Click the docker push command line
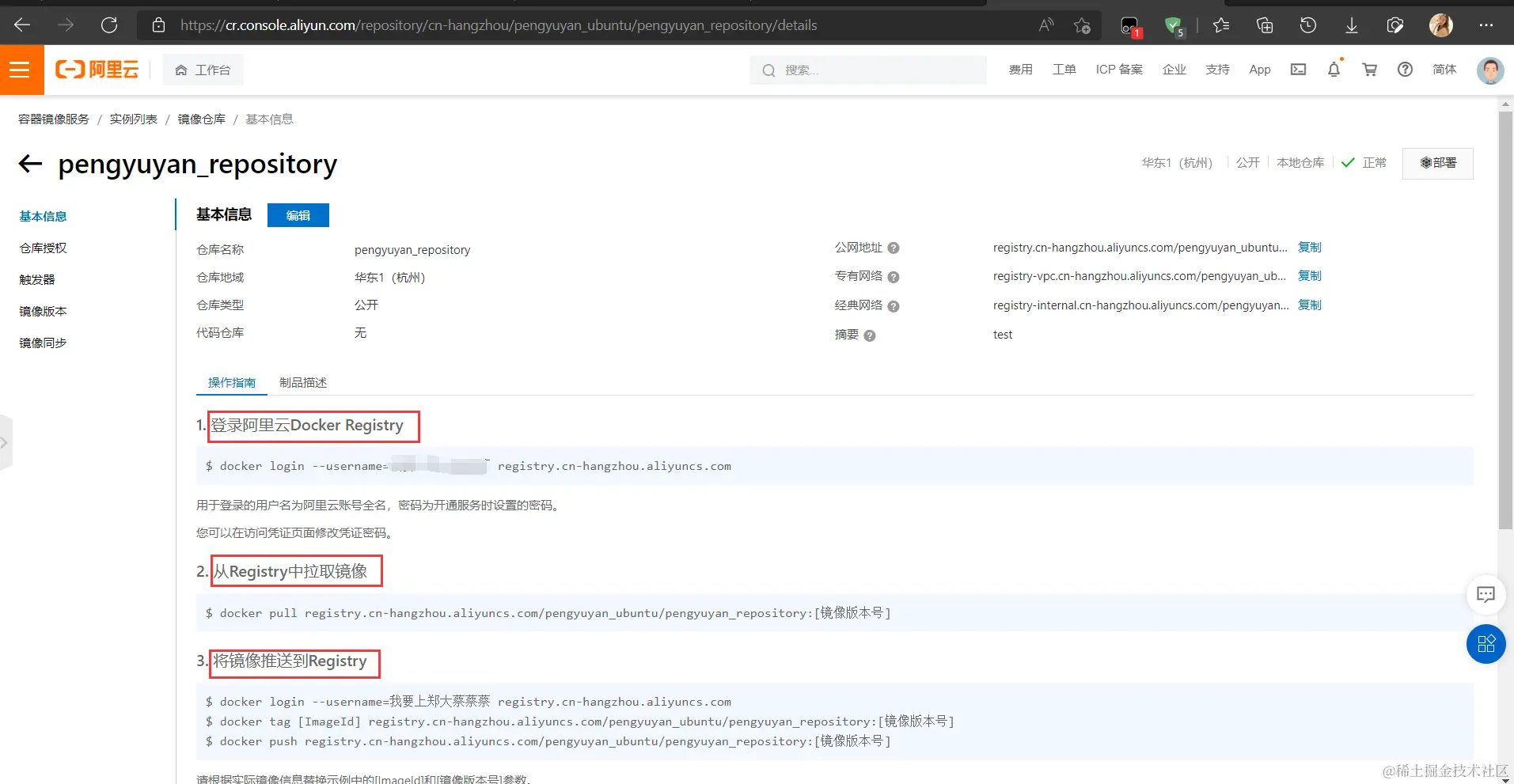Screen dimensions: 1514x784 point(548,741)
